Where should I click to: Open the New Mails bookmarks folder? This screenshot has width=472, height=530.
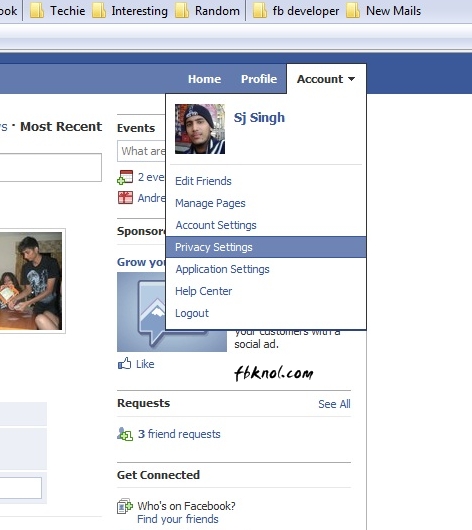tap(383, 11)
